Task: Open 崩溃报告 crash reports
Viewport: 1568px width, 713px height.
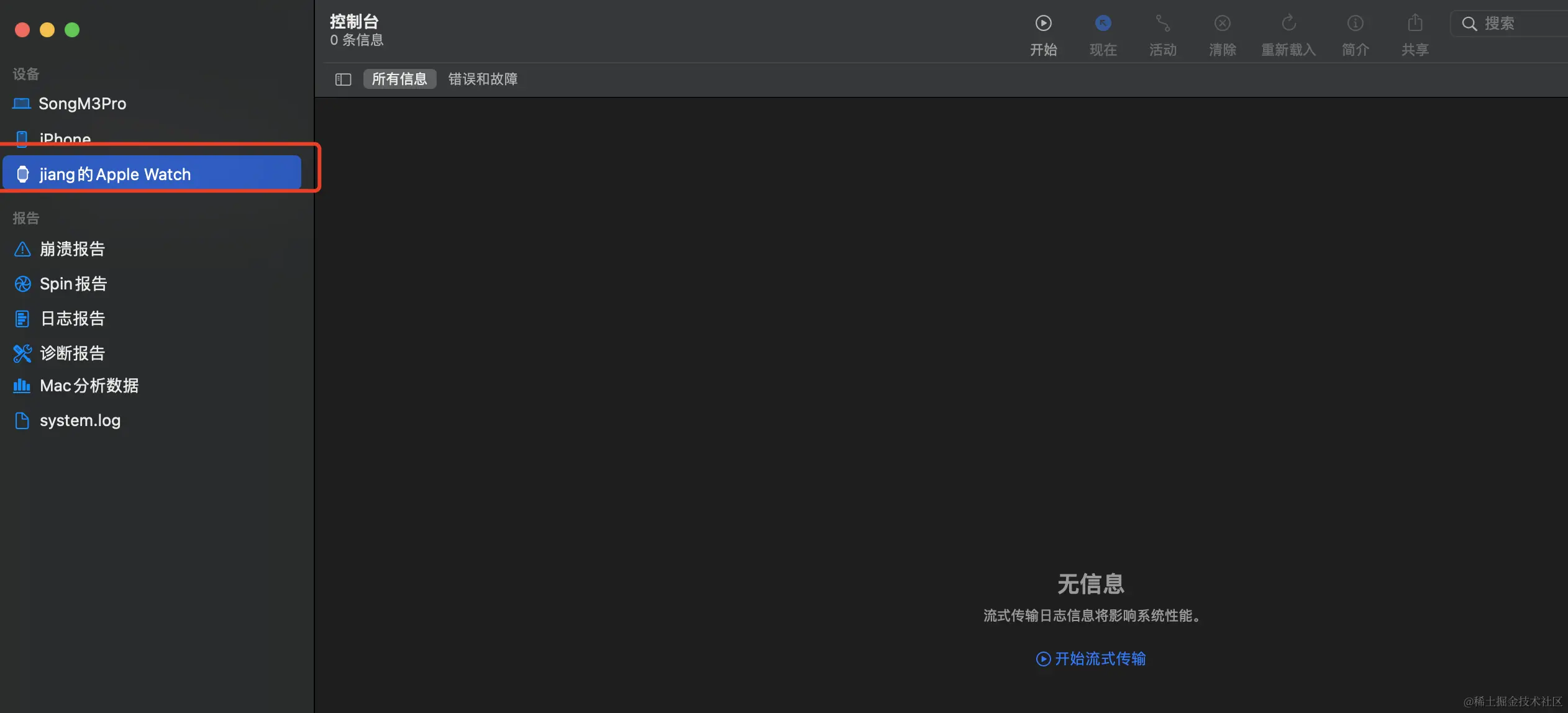Action: (72, 249)
